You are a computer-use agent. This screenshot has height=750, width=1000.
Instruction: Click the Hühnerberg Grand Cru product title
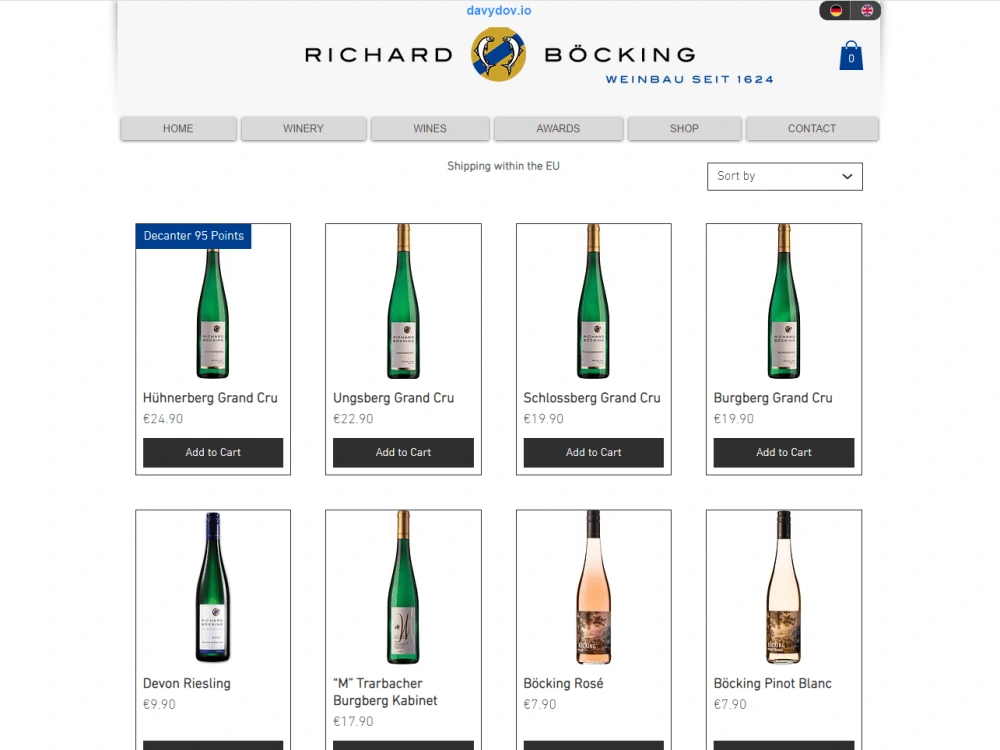tap(210, 398)
